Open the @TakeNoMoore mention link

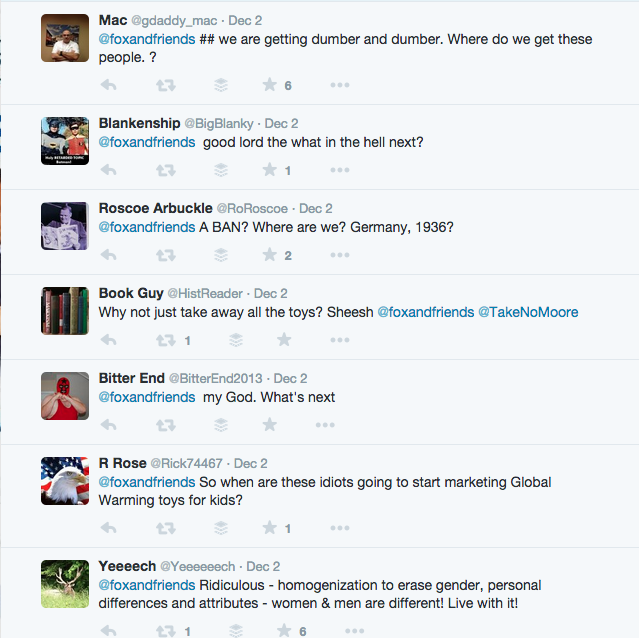(x=528, y=312)
